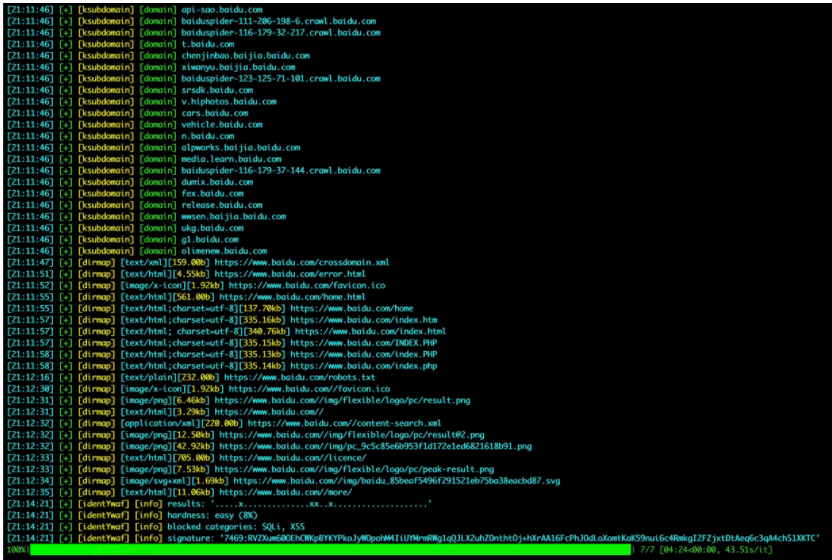Click the 100% progress label
Image resolution: width=832 pixels, height=560 pixels.
17,550
